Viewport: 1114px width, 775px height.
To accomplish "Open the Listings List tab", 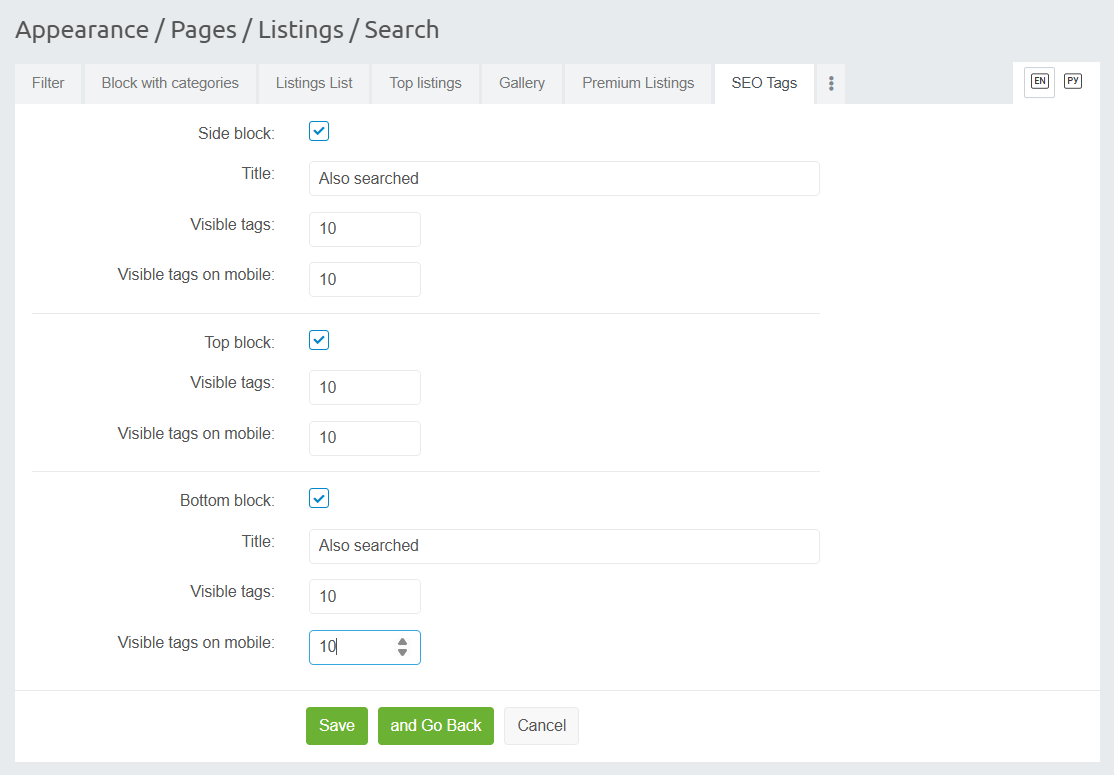I will tap(314, 84).
